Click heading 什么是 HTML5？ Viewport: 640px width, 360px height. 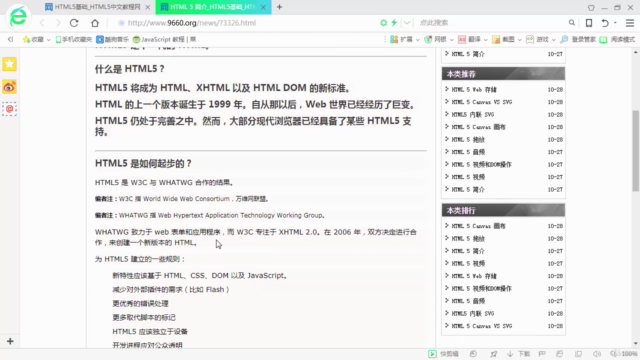tap(130, 69)
